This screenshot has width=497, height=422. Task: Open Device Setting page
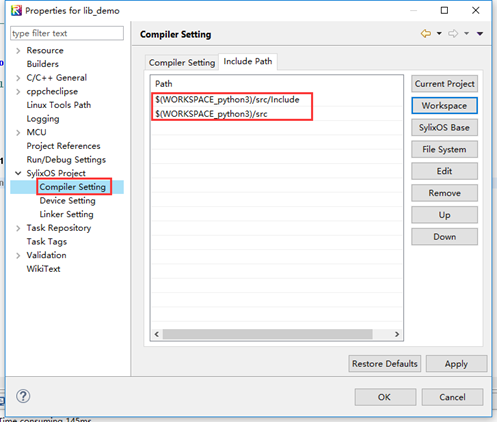[68, 201]
